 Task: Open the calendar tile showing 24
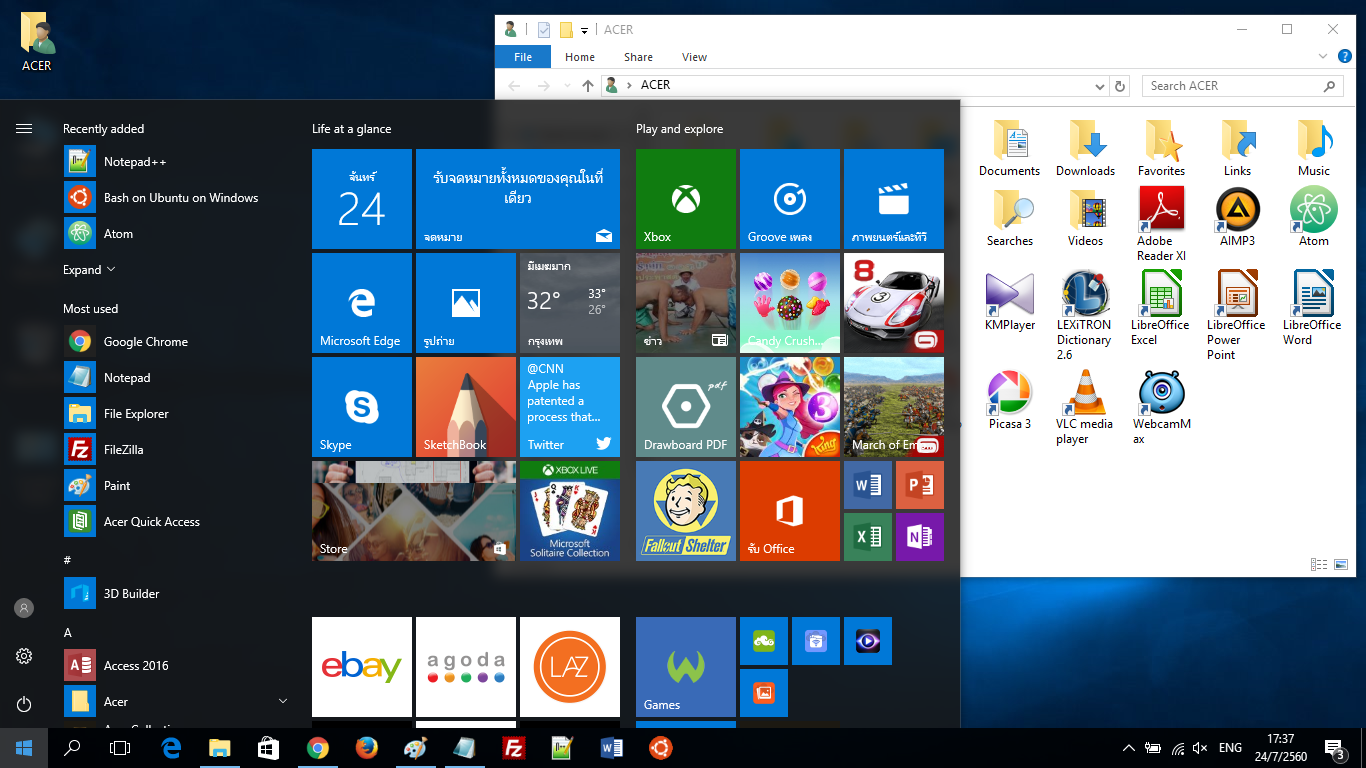point(362,199)
